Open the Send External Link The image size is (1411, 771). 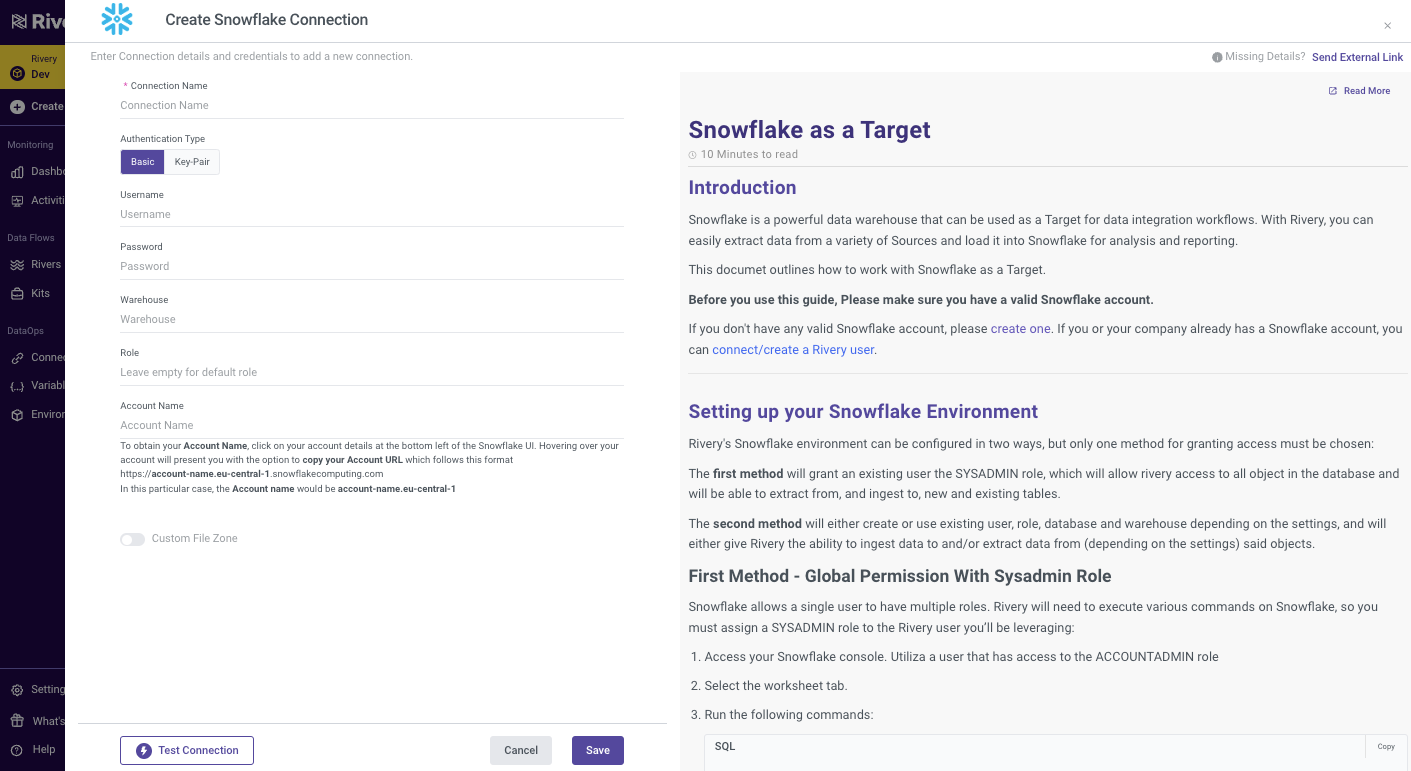1357,58
